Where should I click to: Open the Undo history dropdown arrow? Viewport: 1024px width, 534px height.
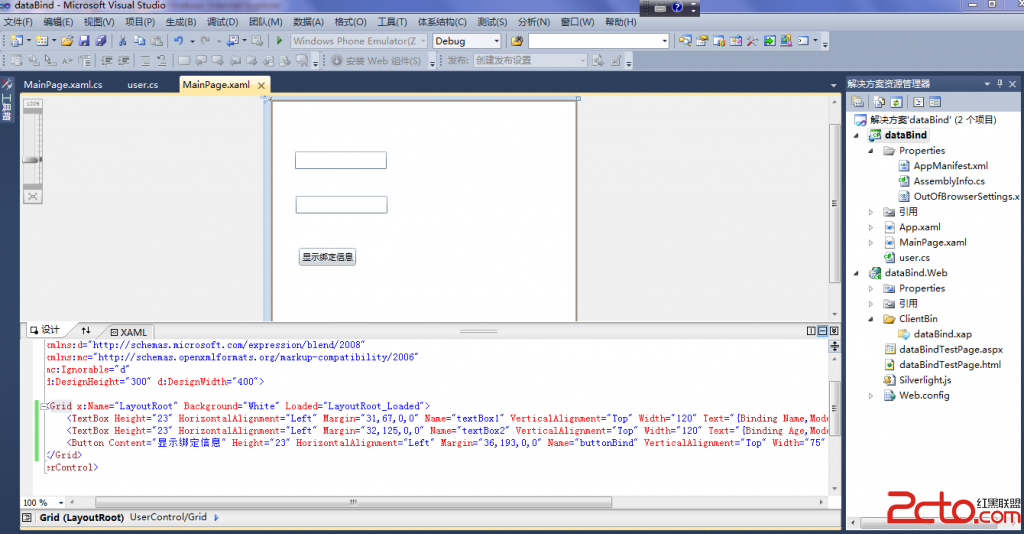tap(192, 41)
